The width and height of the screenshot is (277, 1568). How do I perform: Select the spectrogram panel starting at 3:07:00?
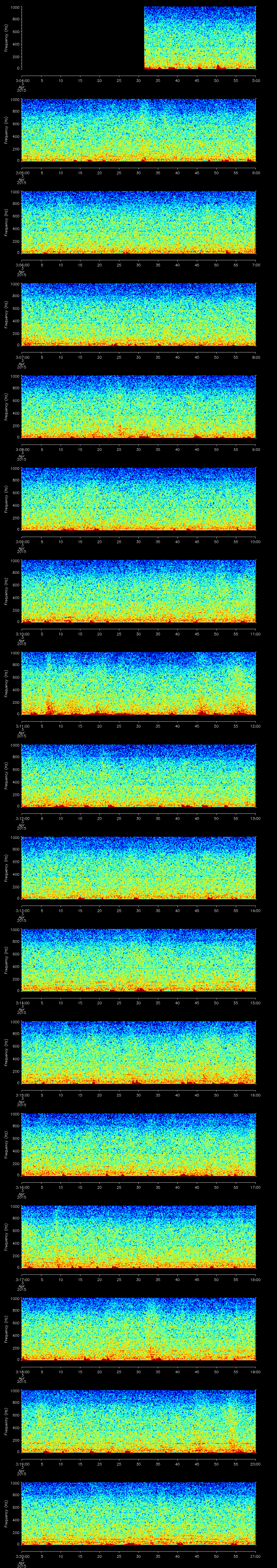click(139, 315)
